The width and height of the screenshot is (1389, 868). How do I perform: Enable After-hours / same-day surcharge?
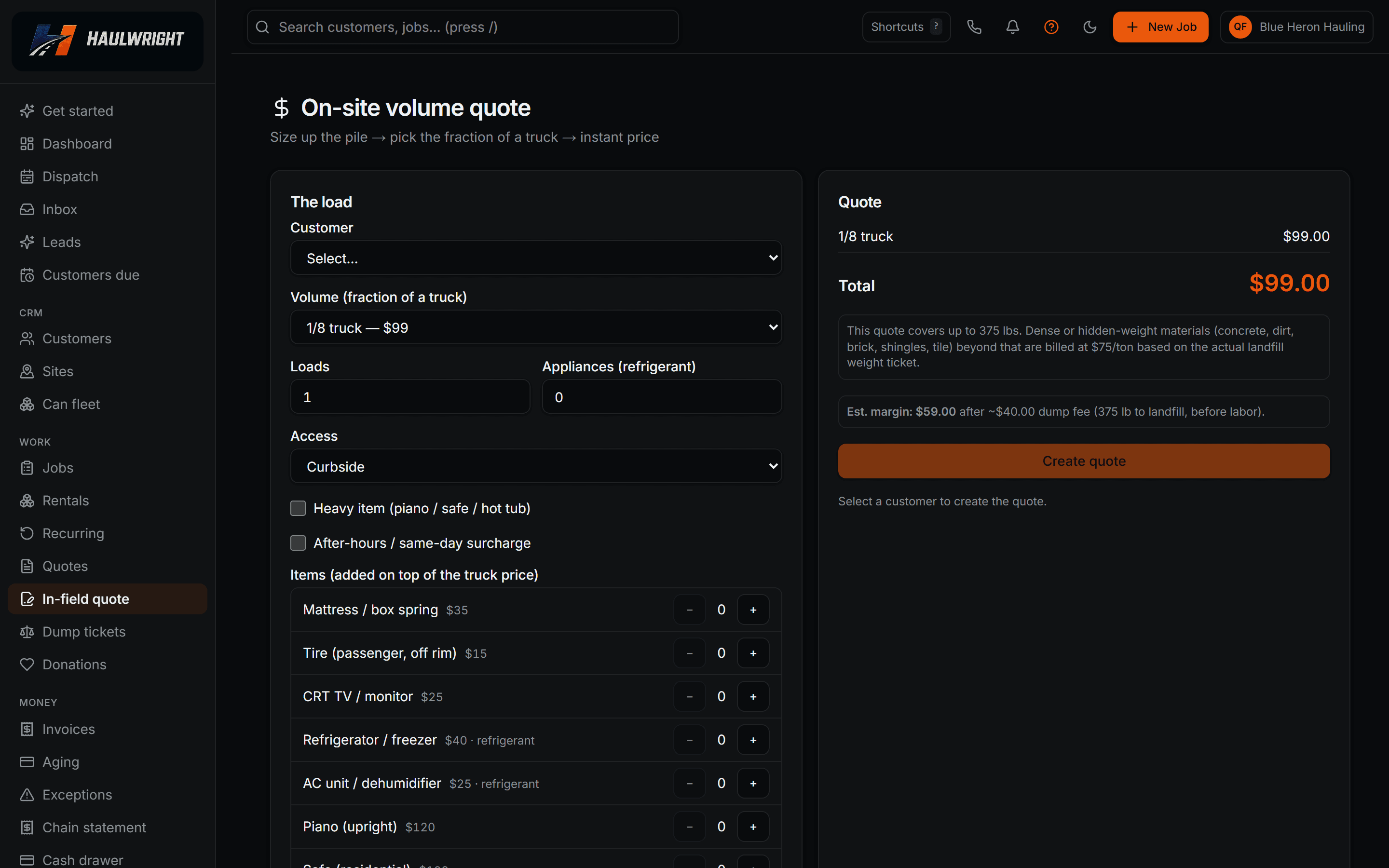[298, 542]
